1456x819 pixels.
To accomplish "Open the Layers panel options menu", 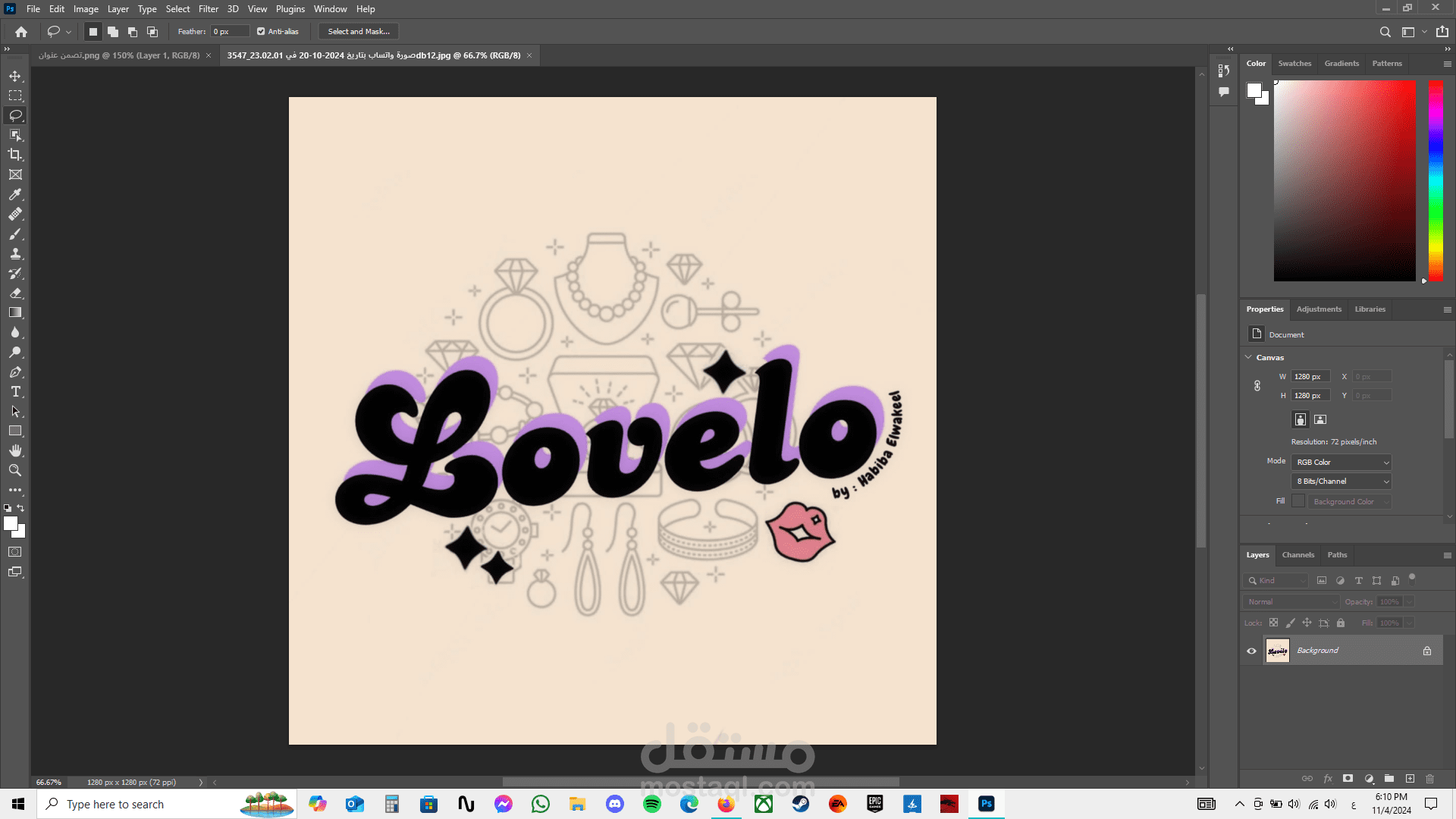I will [1447, 555].
